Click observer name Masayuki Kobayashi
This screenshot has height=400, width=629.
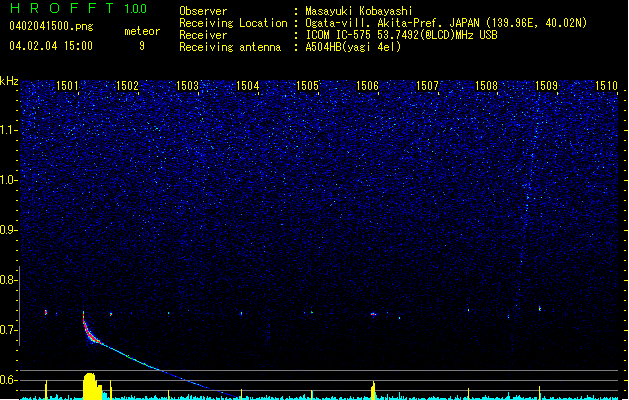pos(358,11)
